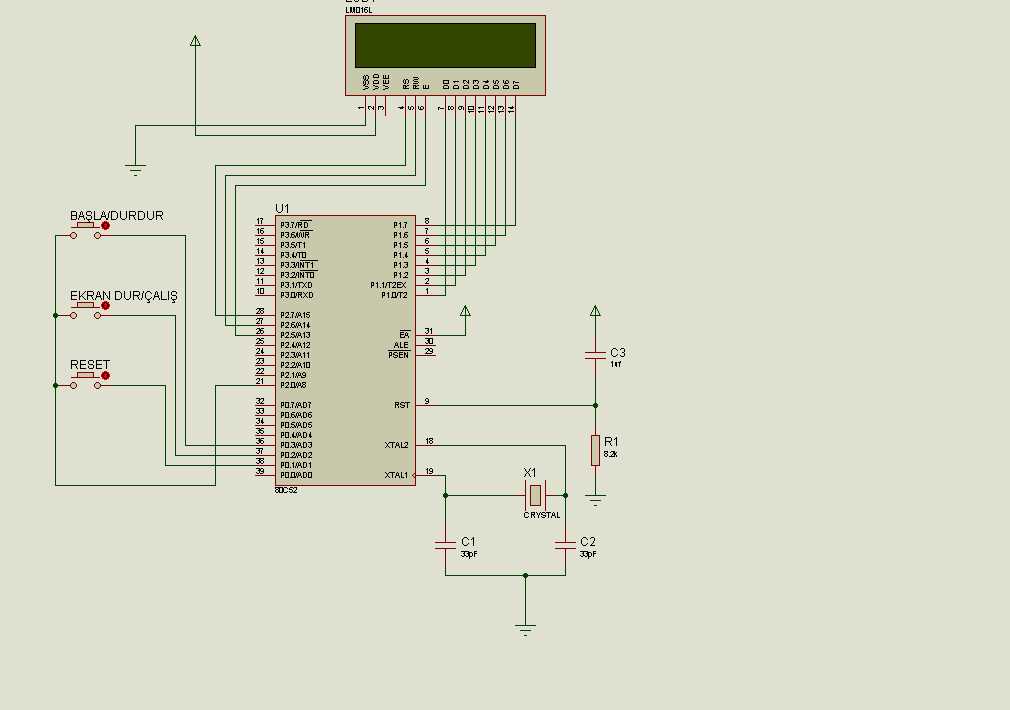
Task: Select resistor R1 symbol
Action: click(595, 450)
